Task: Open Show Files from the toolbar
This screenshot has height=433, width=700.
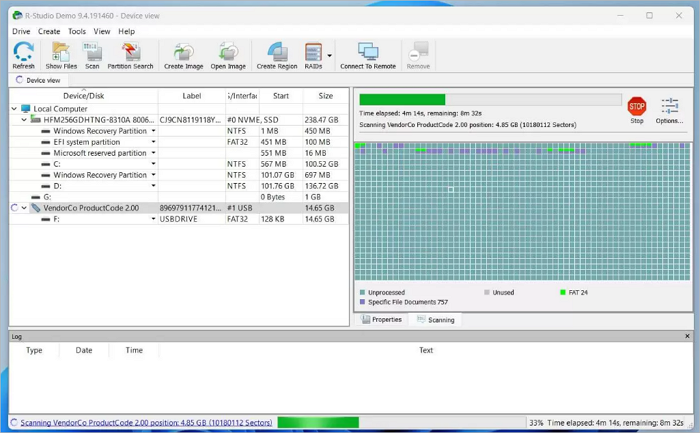Action: (61, 55)
